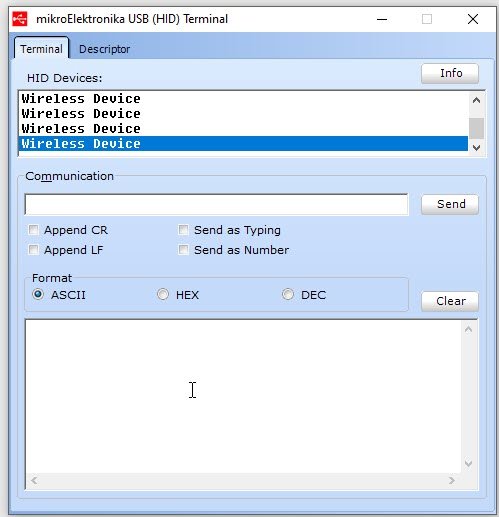Click output area scroll right arrow
The height and width of the screenshot is (517, 499).
[x=452, y=480]
